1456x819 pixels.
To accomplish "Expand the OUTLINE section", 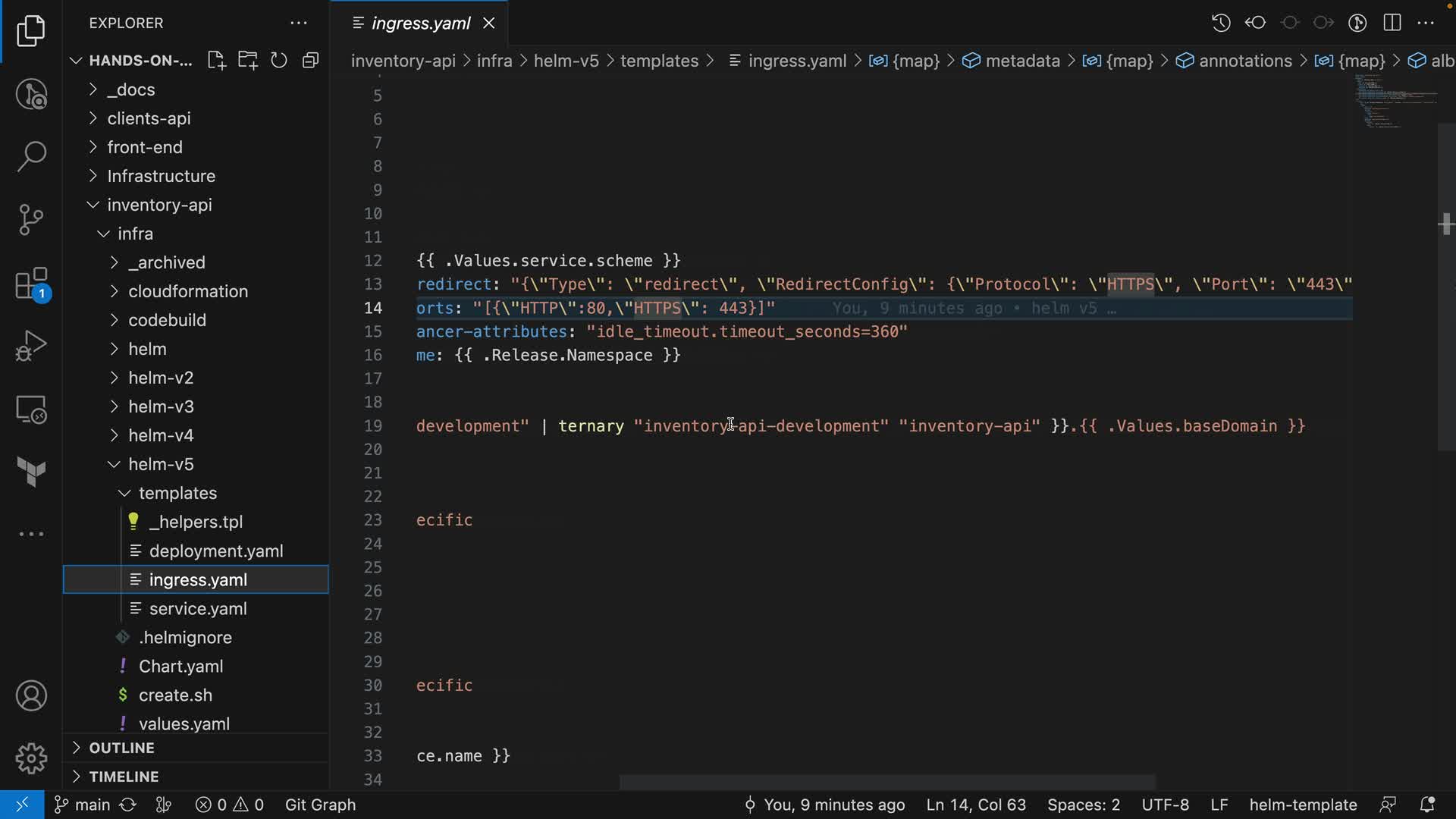I will click(121, 748).
